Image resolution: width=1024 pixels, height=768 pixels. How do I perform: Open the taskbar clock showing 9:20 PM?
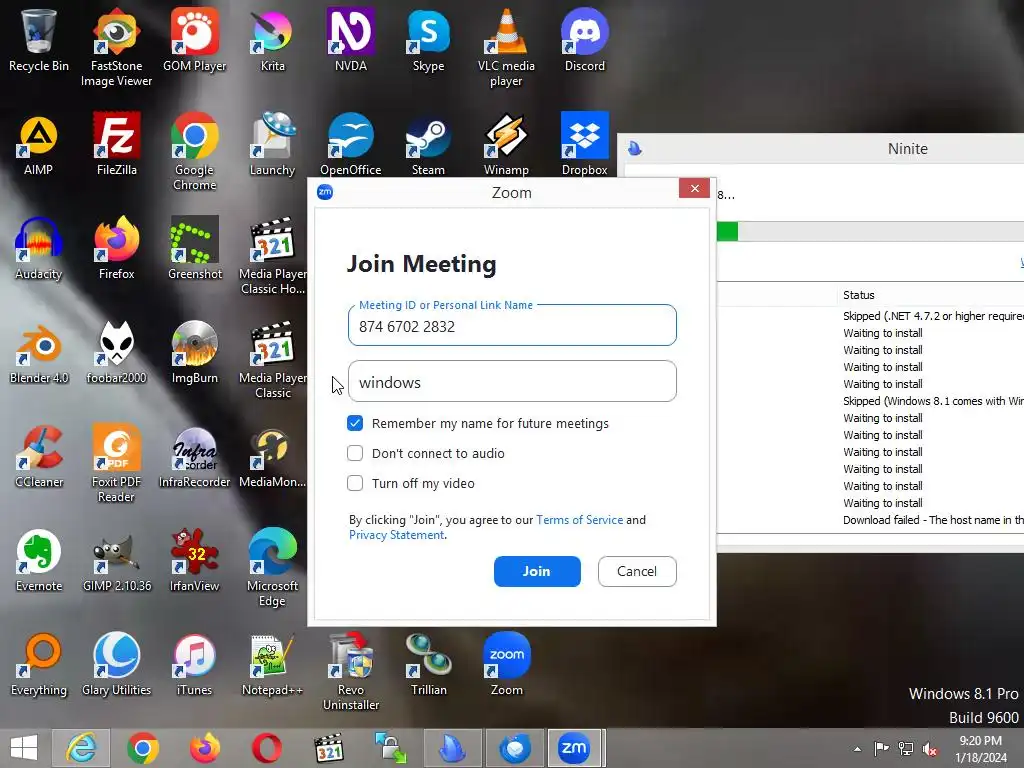[981, 749]
